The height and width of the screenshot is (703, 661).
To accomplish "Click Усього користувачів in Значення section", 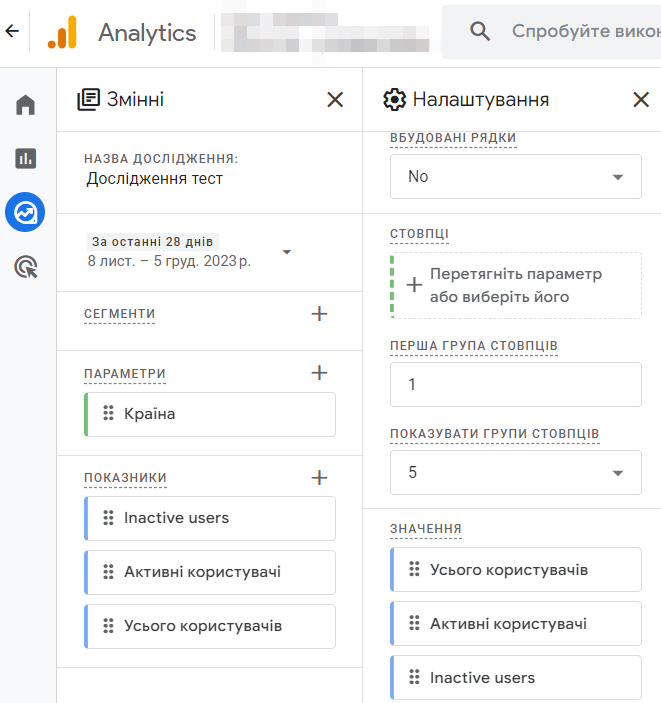I will point(515,570).
